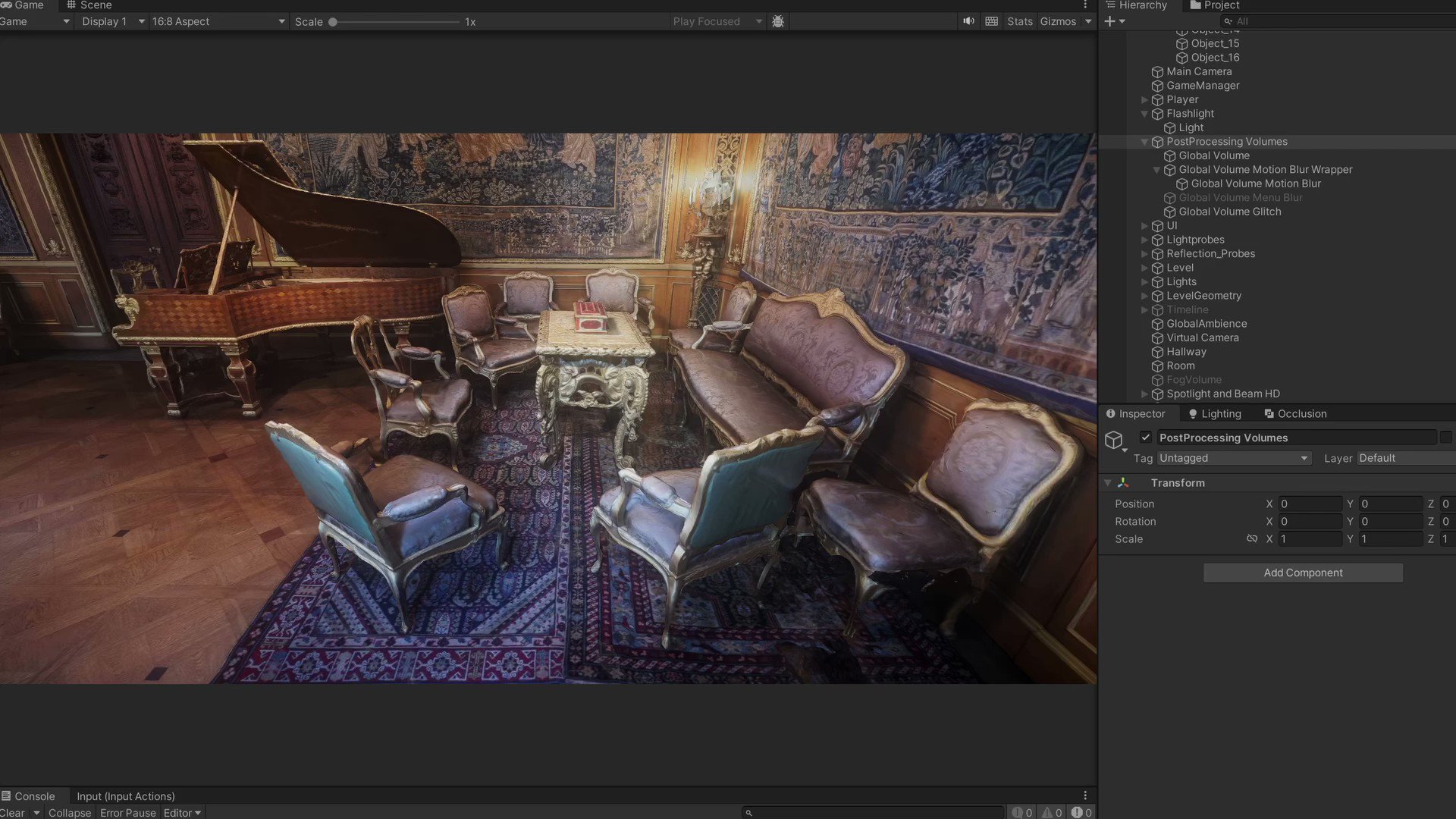Click the Add Component button

click(x=1302, y=573)
